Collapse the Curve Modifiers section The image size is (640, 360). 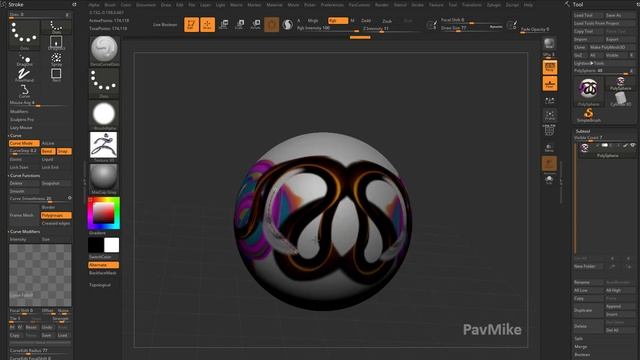(x=24, y=231)
